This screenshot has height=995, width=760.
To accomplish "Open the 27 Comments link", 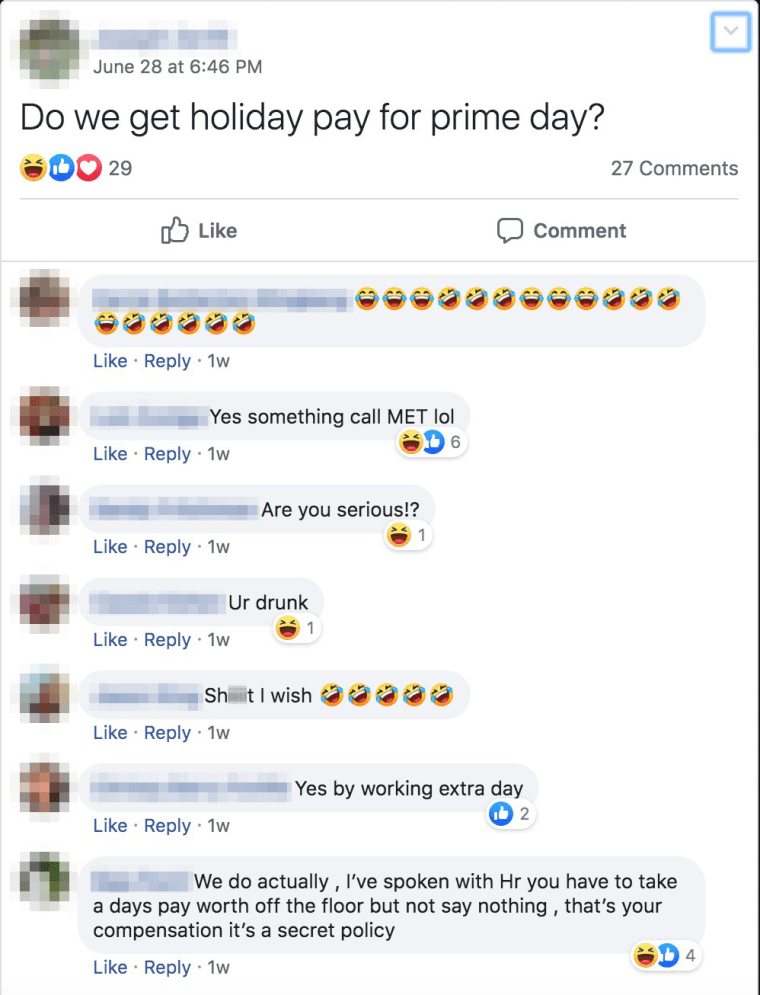I will pos(674,168).
